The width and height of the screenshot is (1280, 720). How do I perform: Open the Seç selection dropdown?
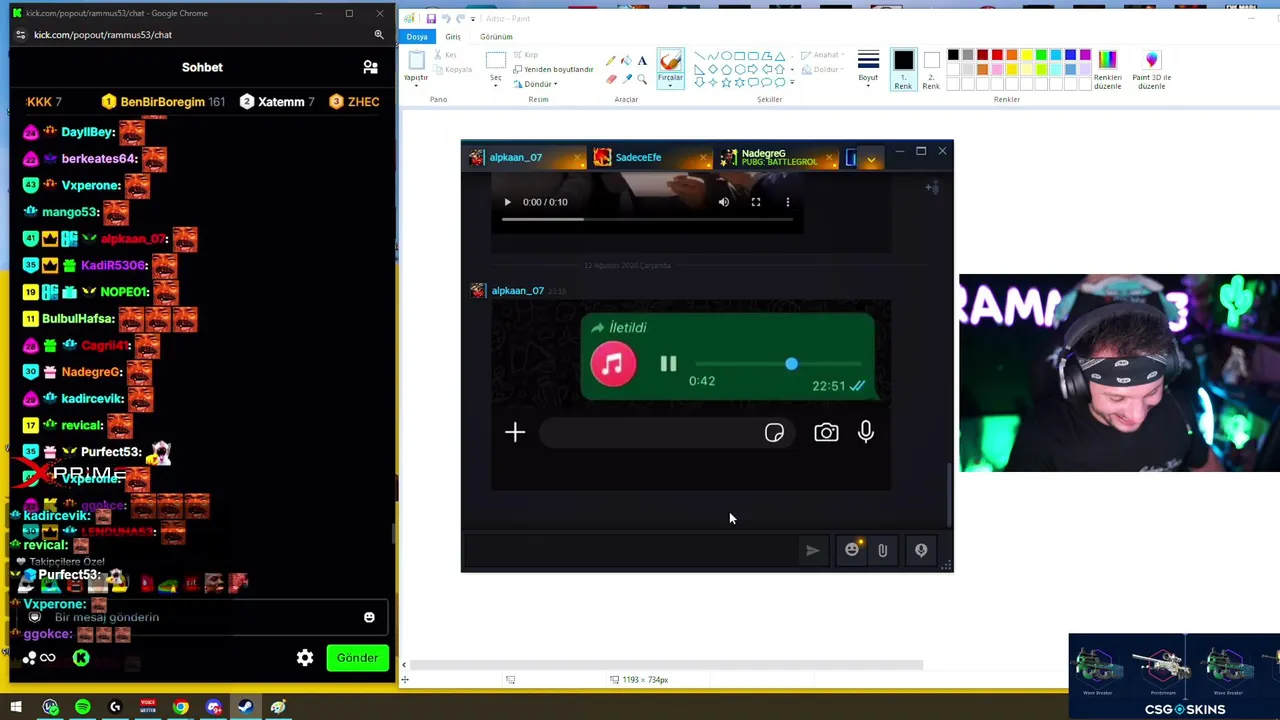pyautogui.click(x=495, y=69)
